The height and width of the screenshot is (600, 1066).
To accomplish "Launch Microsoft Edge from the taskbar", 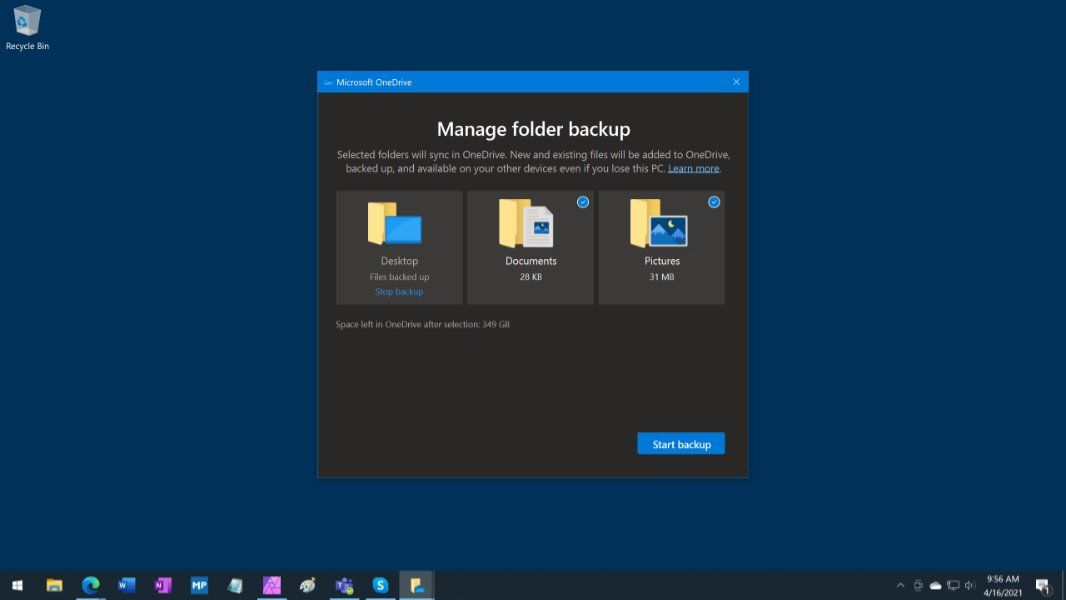I will click(x=91, y=585).
